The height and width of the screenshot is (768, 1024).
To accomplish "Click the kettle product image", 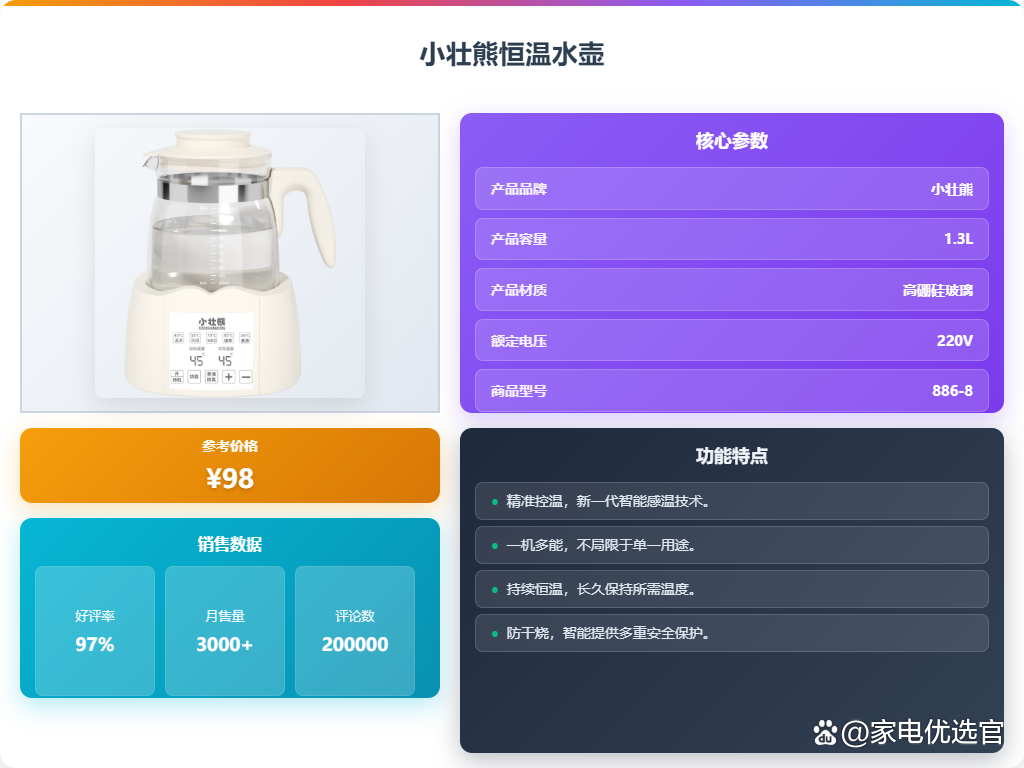I will tap(230, 263).
